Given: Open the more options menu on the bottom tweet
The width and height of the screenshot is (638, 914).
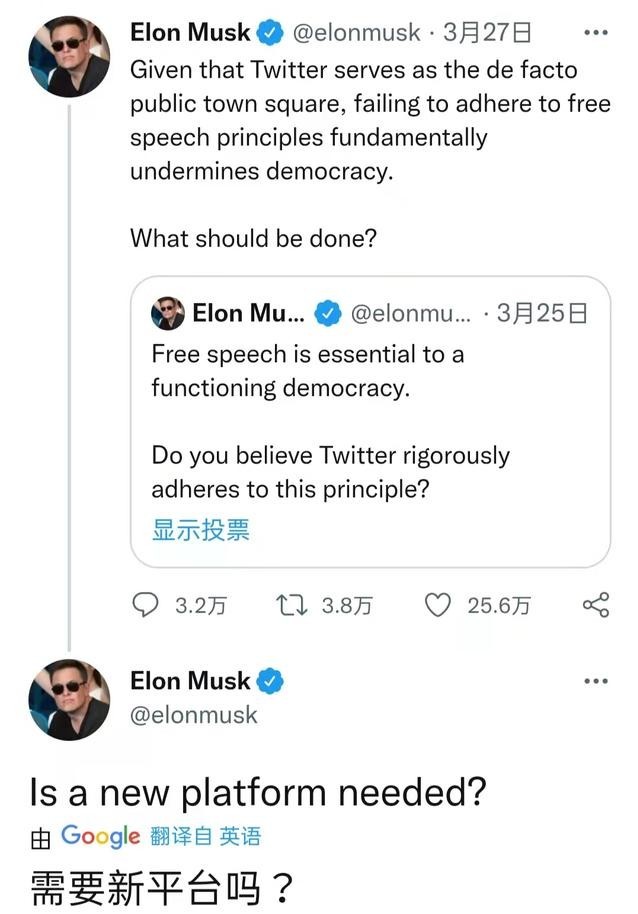Looking at the screenshot, I should click(595, 680).
